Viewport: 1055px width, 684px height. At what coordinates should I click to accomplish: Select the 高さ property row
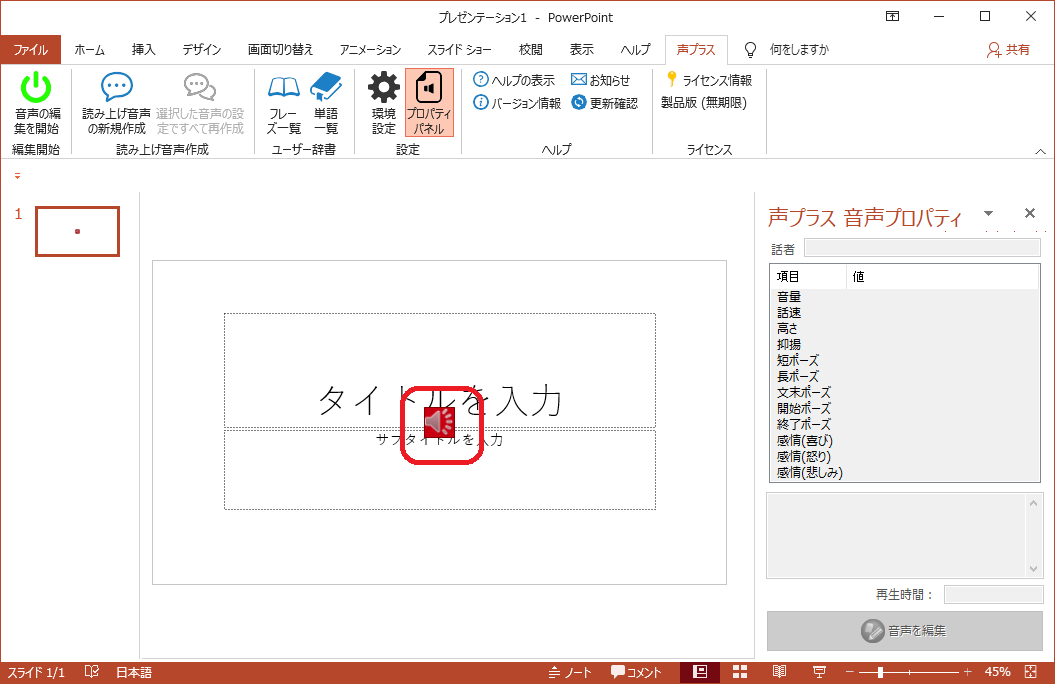pyautogui.click(x=905, y=328)
